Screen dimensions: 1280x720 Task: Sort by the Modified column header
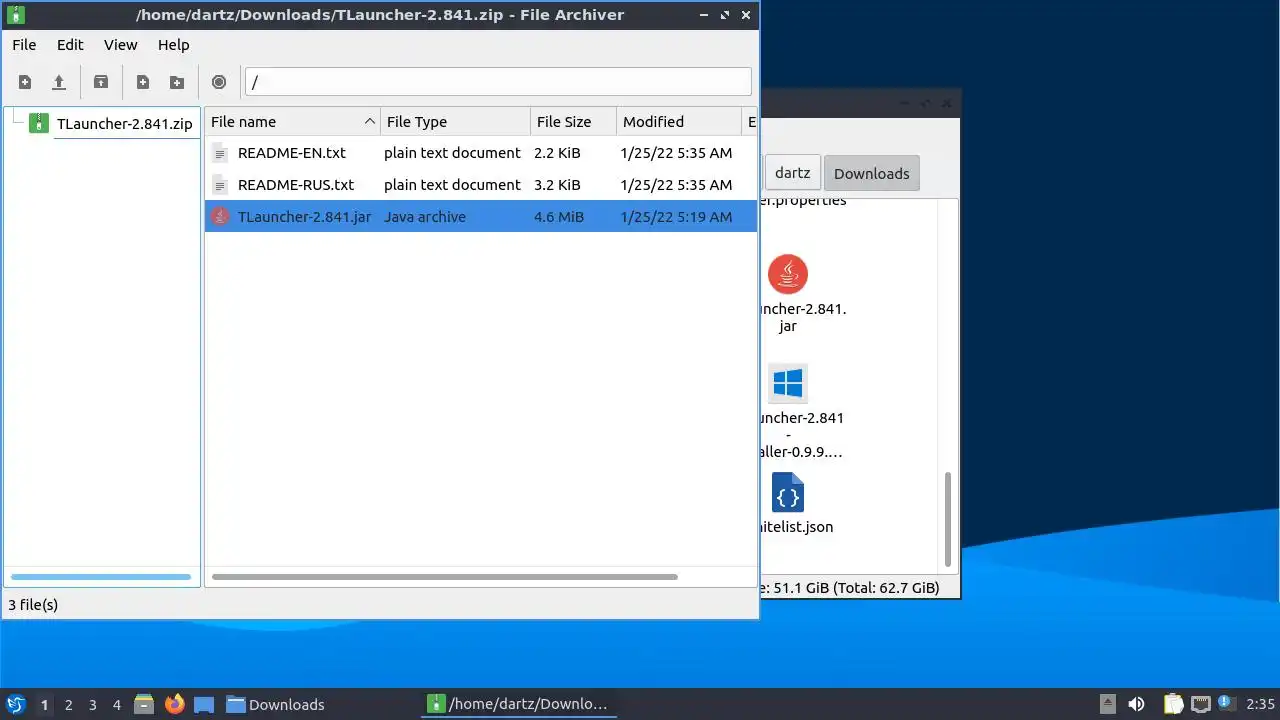point(679,122)
